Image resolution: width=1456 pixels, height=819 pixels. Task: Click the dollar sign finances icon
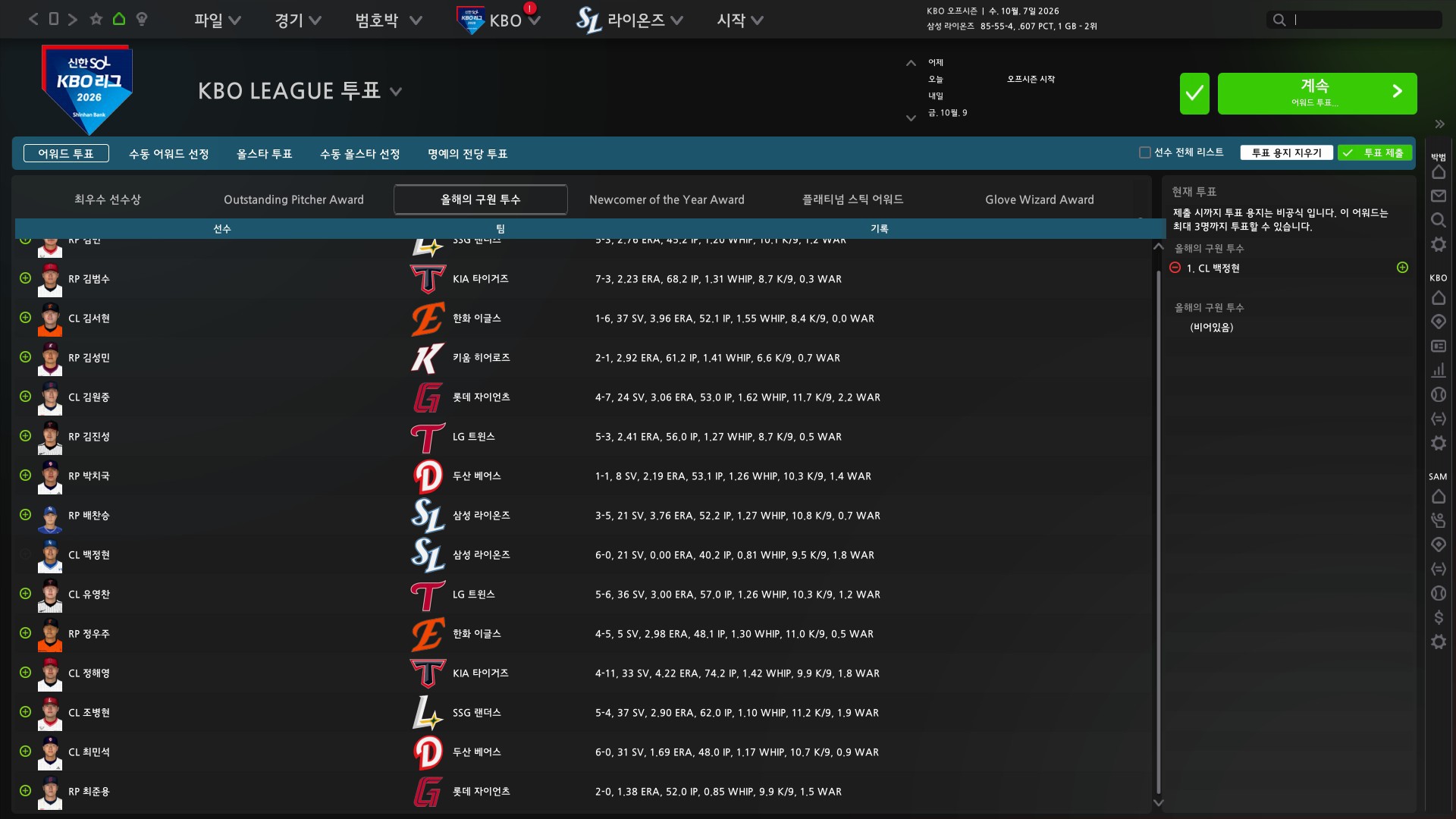(1438, 618)
